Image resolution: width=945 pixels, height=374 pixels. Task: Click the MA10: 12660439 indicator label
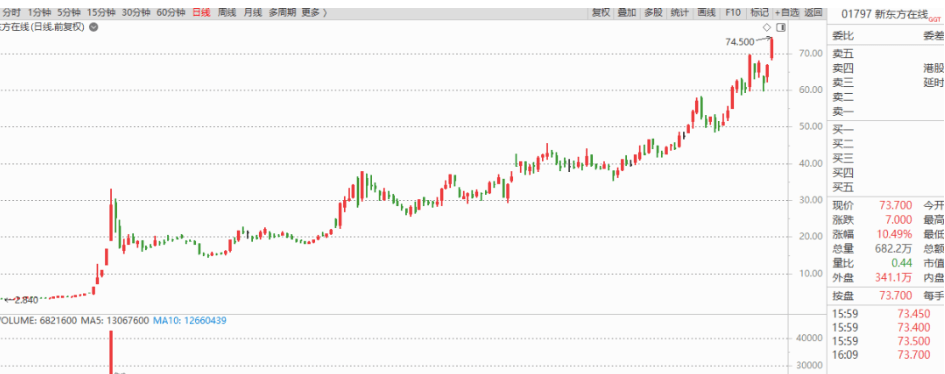point(189,320)
